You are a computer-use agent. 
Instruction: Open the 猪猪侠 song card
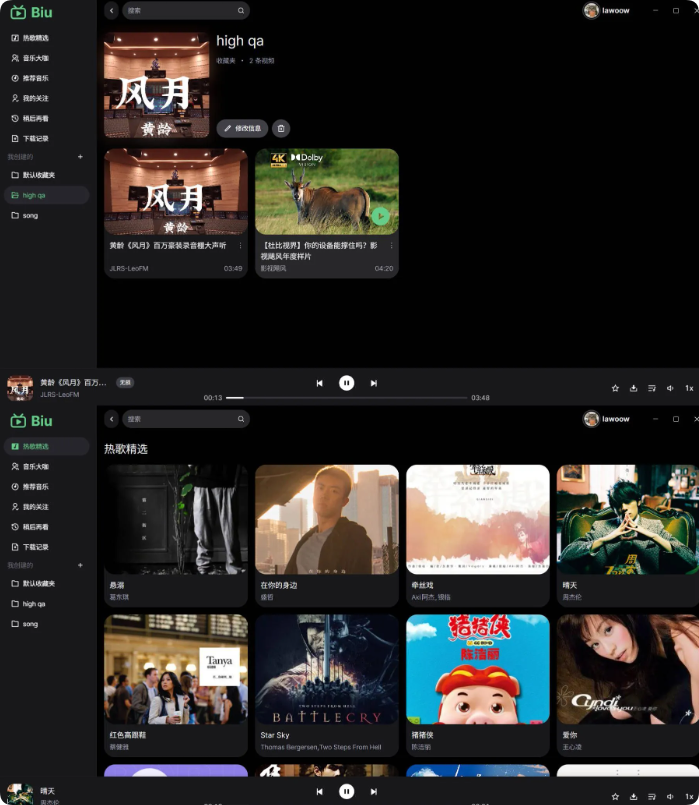pyautogui.click(x=478, y=685)
